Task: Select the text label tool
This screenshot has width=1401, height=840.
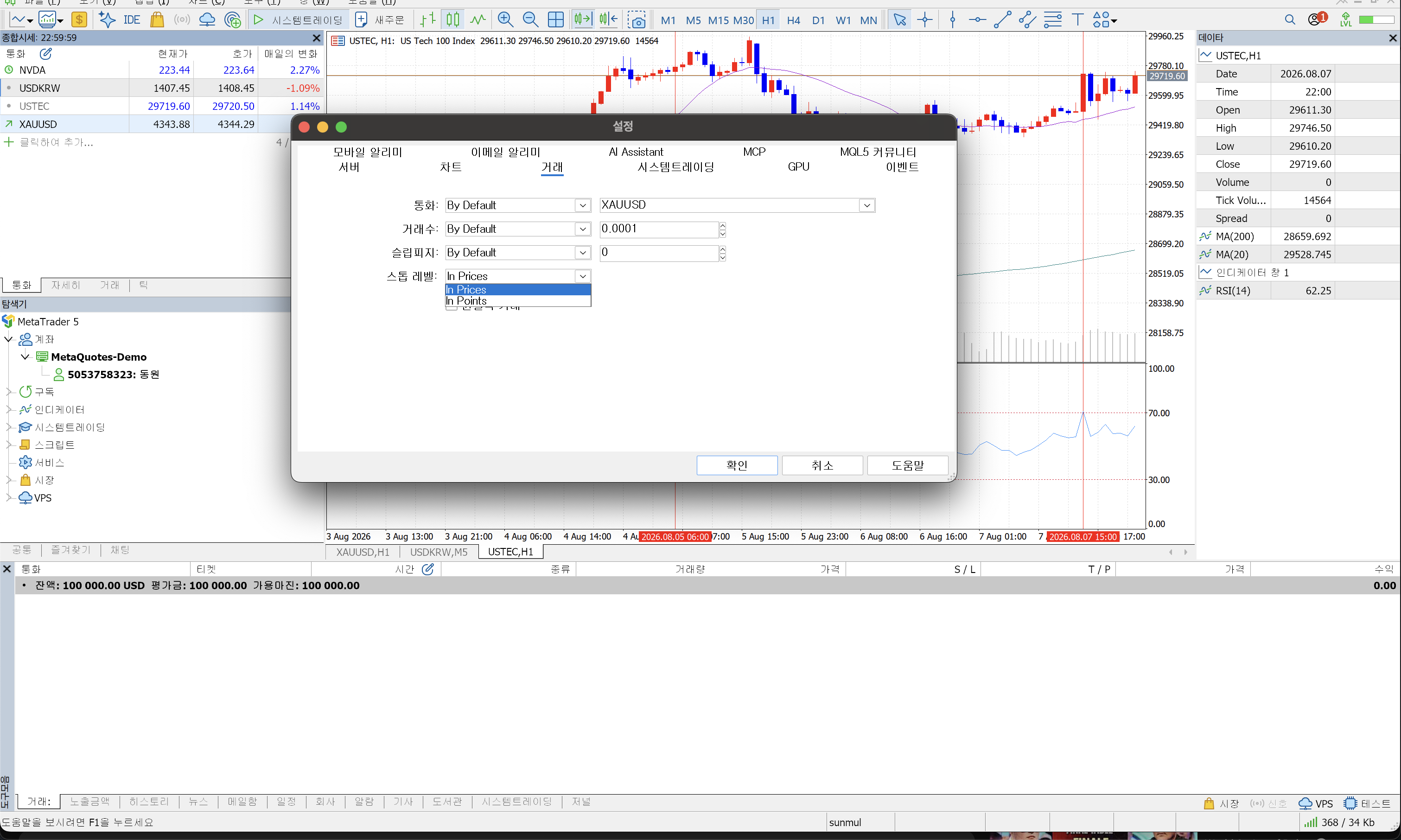Action: (1078, 20)
